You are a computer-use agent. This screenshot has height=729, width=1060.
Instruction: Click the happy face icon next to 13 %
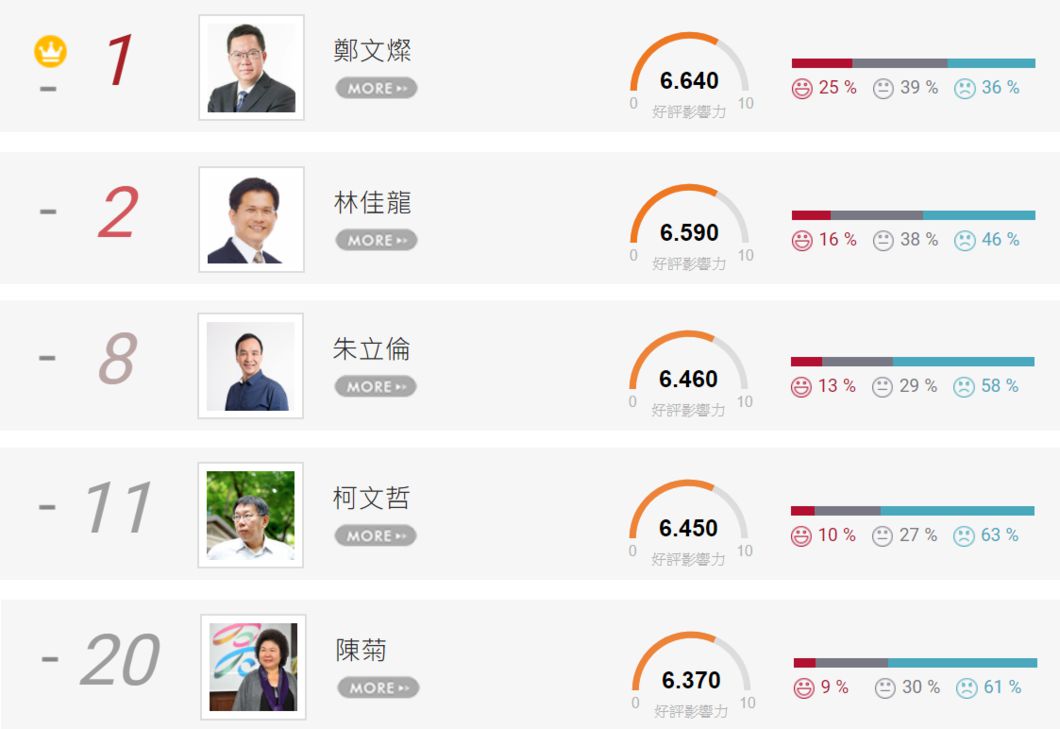tap(801, 387)
